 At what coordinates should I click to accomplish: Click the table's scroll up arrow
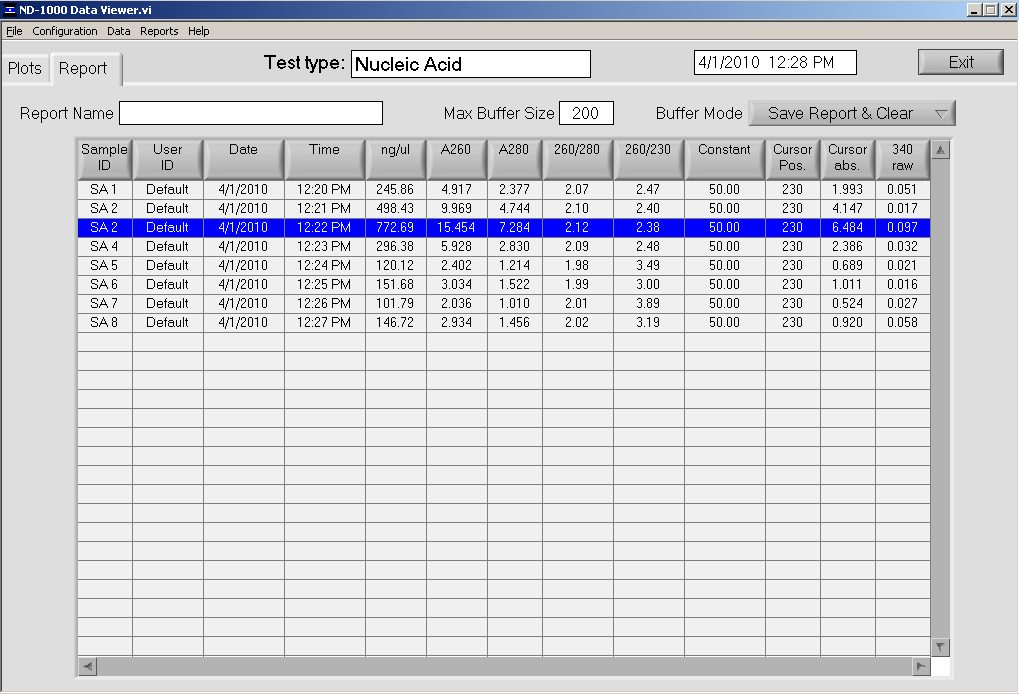(940, 150)
